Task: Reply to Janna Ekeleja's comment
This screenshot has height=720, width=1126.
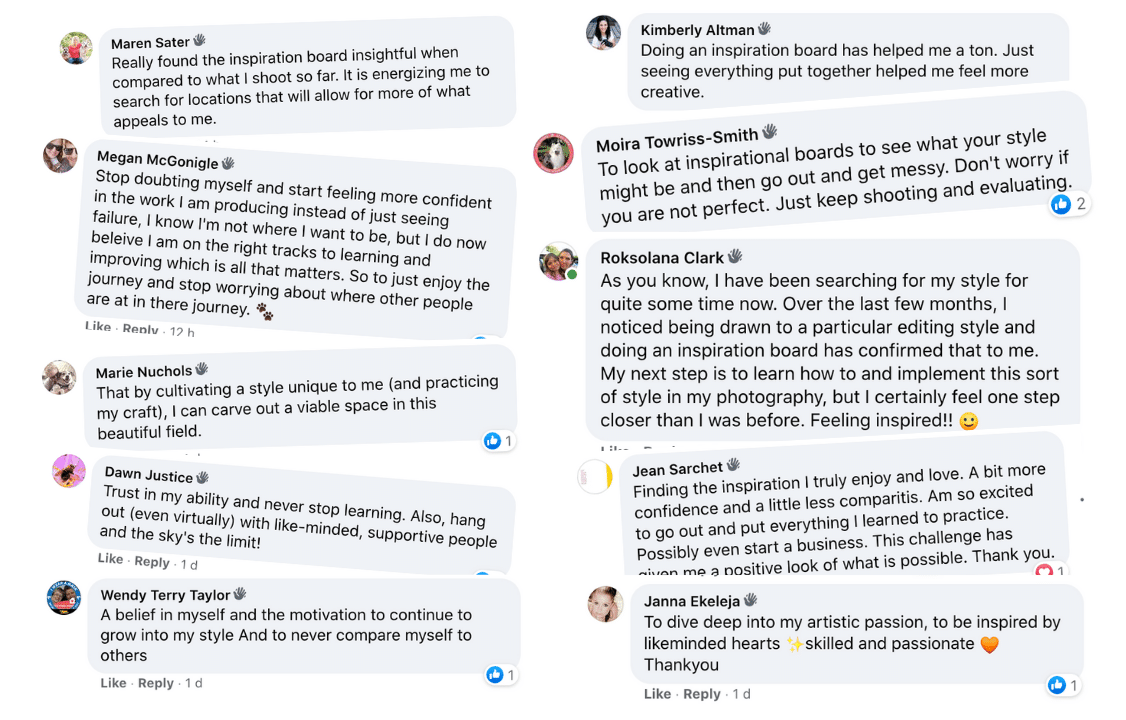Action: (701, 694)
